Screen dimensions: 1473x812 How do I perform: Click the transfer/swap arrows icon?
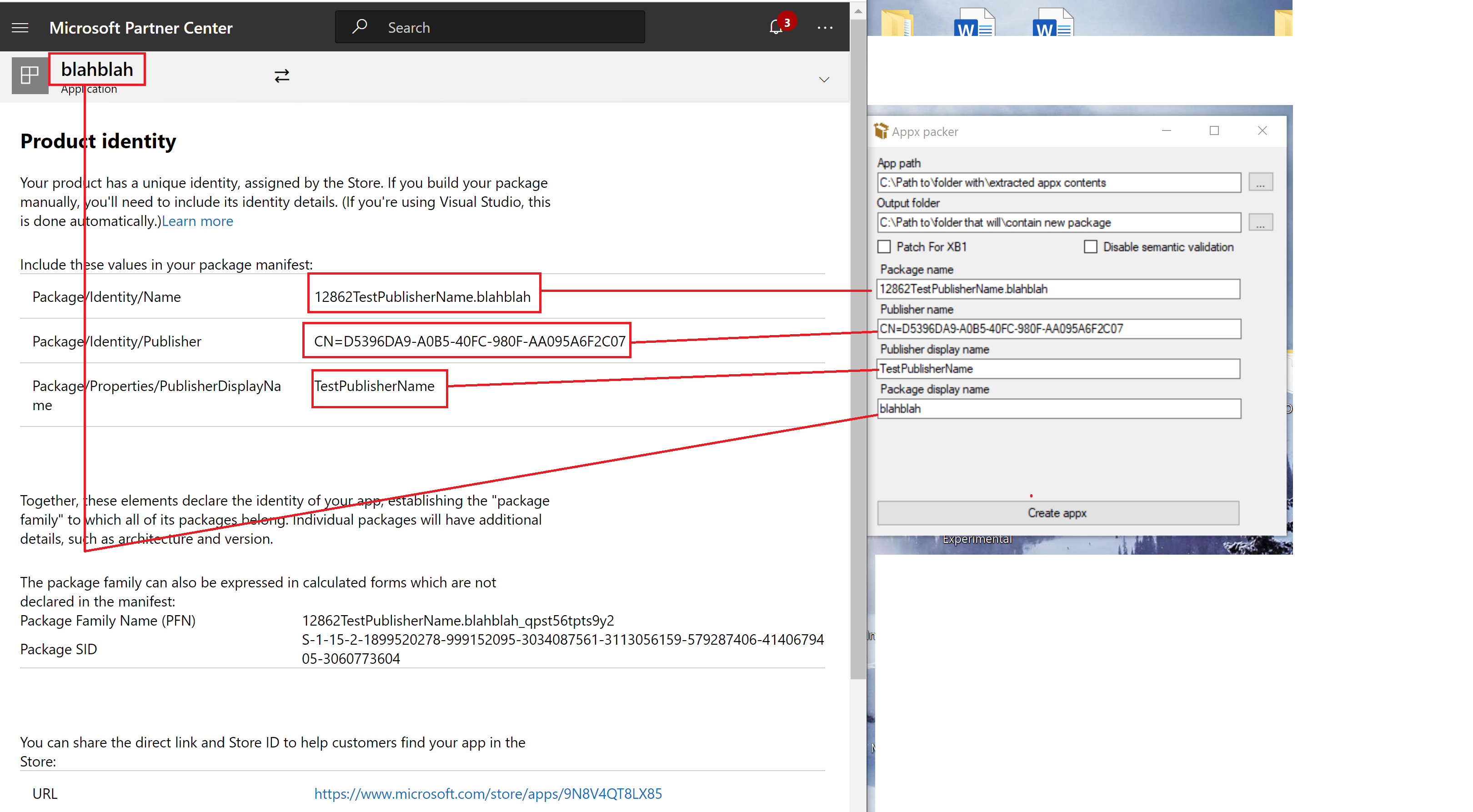pyautogui.click(x=282, y=76)
